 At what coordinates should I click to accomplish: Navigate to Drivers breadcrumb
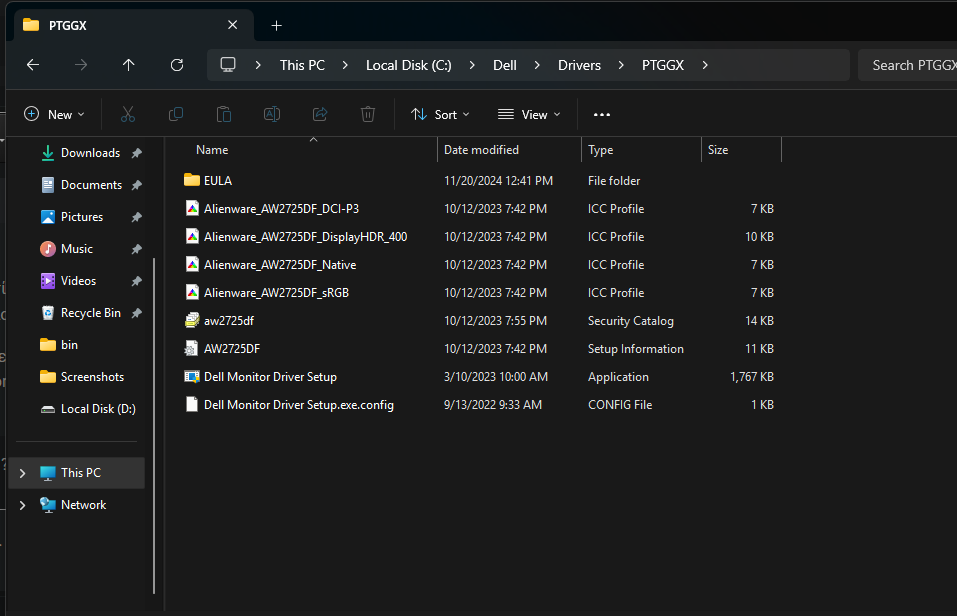coord(579,65)
